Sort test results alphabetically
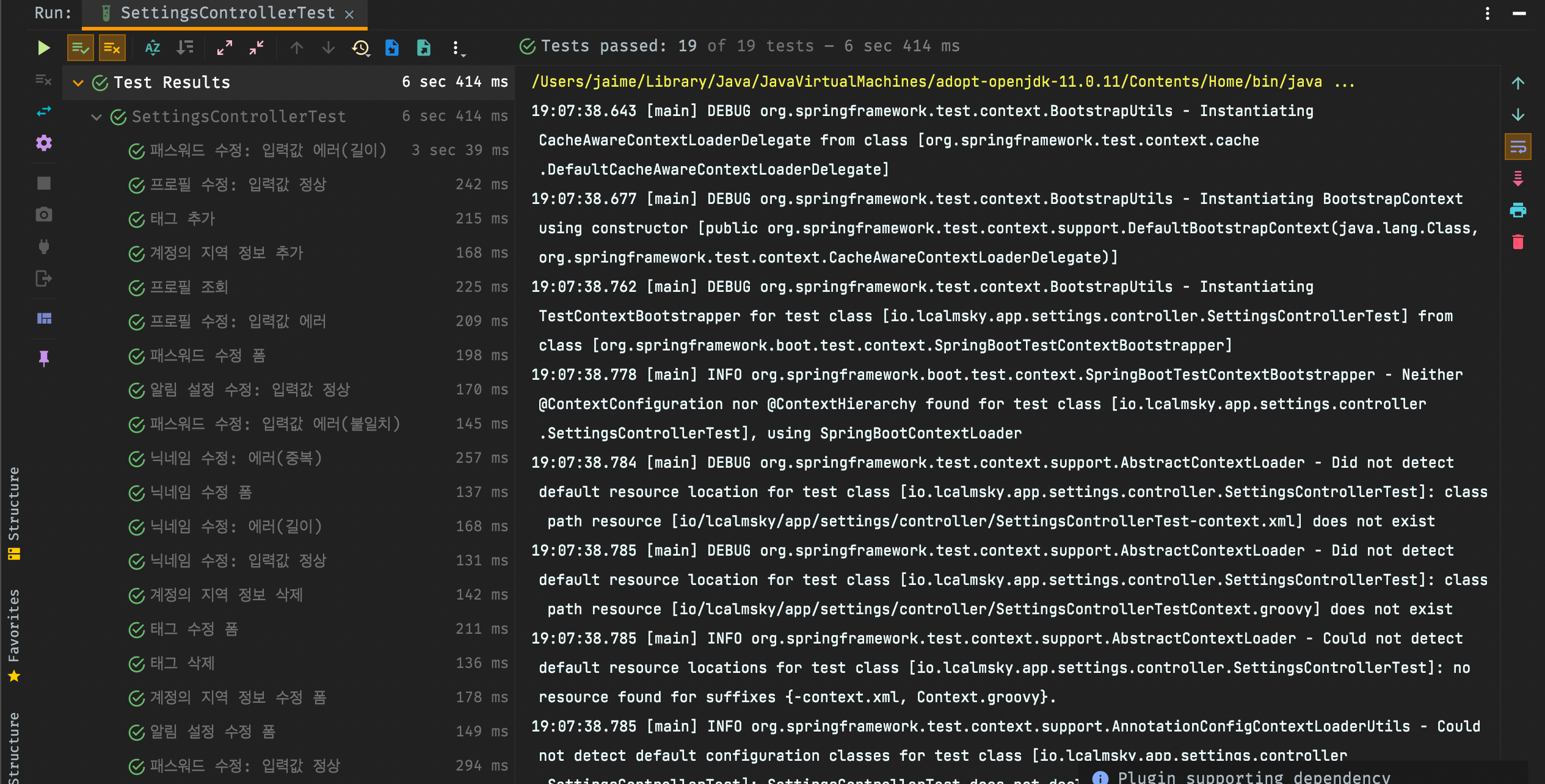 153,48
